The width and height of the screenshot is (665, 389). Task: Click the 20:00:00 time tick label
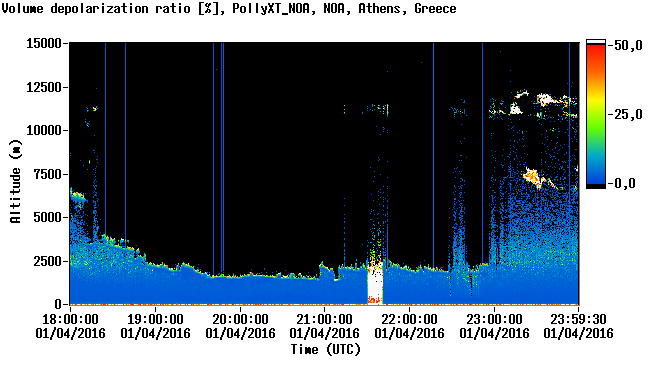coord(240,326)
